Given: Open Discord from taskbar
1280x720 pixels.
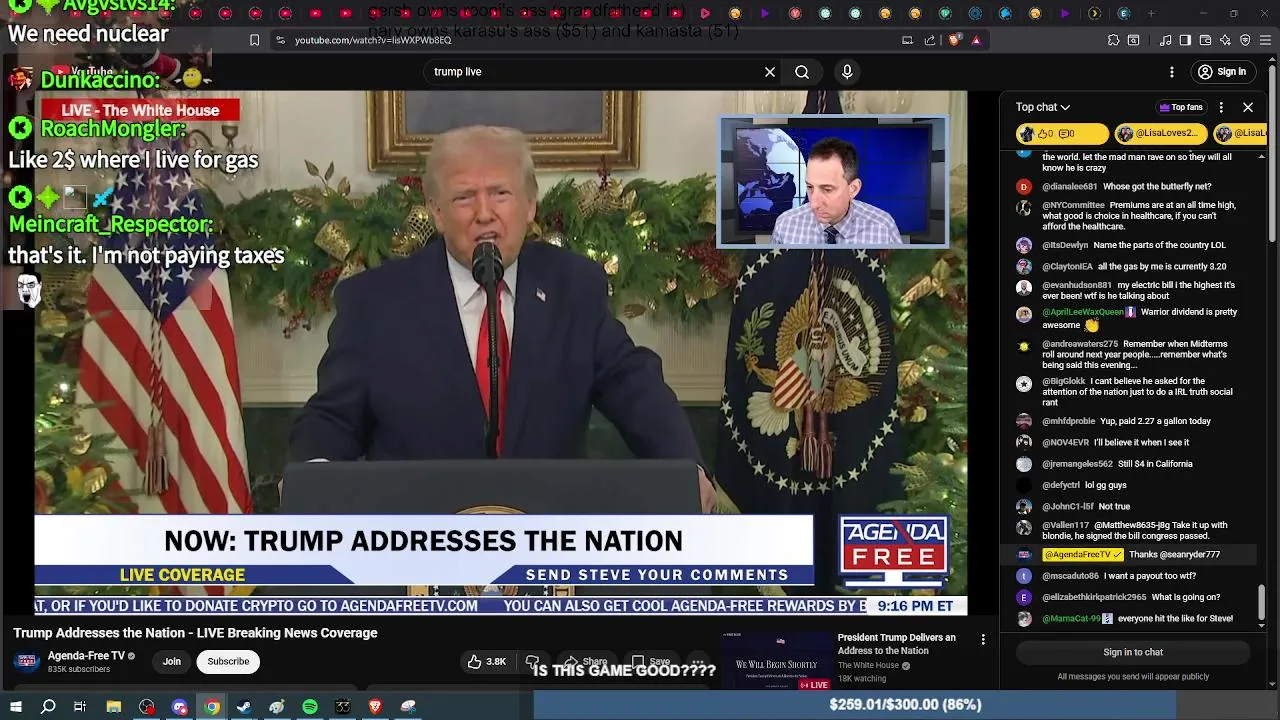Looking at the screenshot, I should click(180, 706).
